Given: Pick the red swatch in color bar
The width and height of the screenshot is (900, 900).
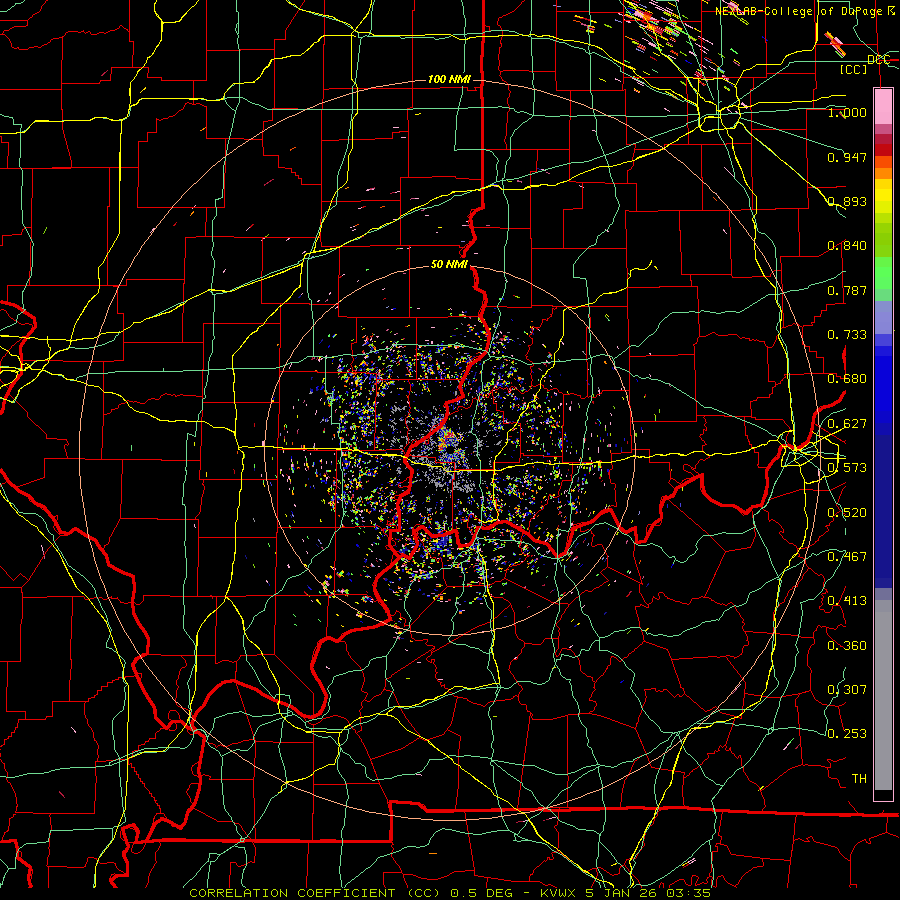Looking at the screenshot, I should [883, 150].
